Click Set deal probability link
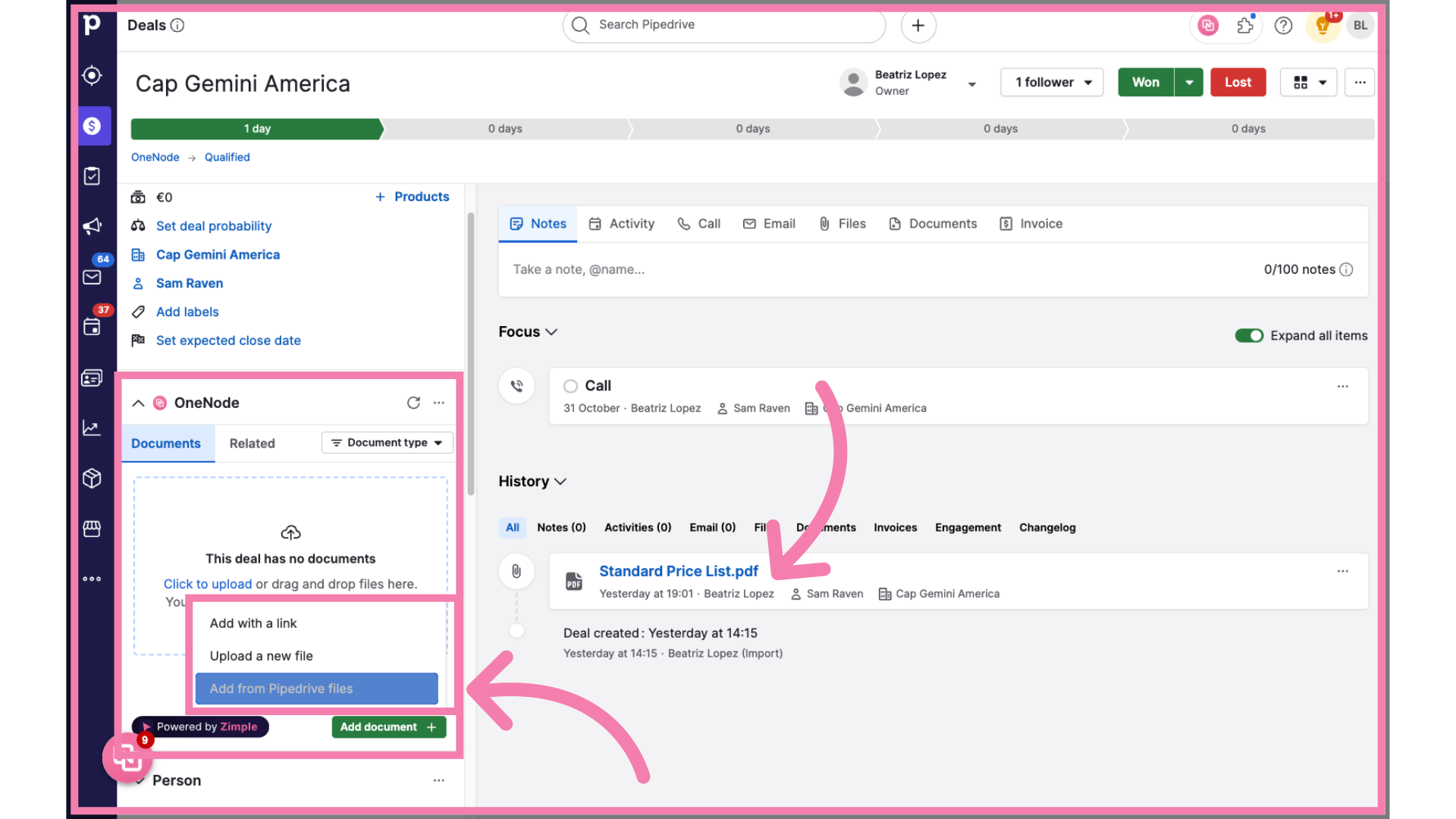The image size is (1456, 819). [x=214, y=226]
